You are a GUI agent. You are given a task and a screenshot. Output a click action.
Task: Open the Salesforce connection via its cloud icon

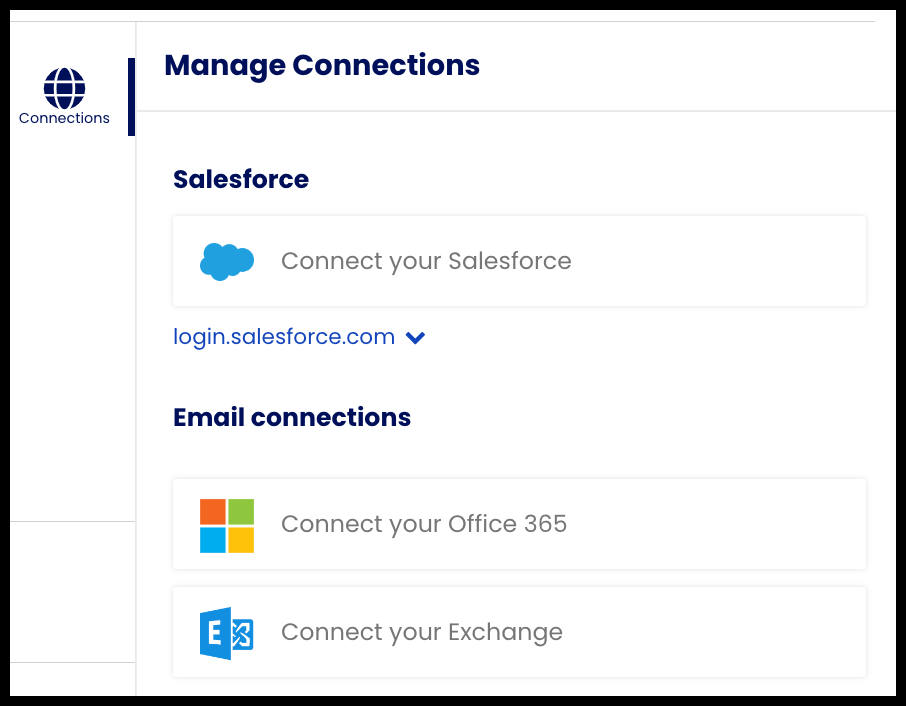click(x=227, y=260)
